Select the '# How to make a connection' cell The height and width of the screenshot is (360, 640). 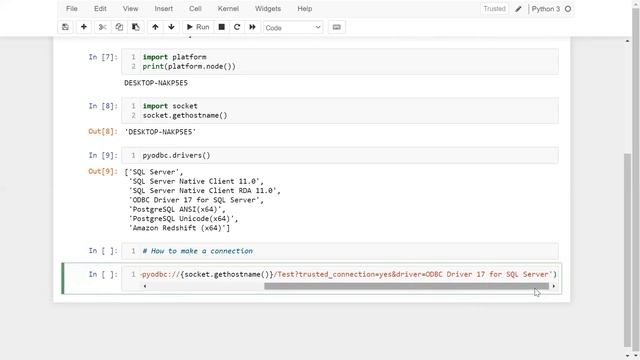340,251
